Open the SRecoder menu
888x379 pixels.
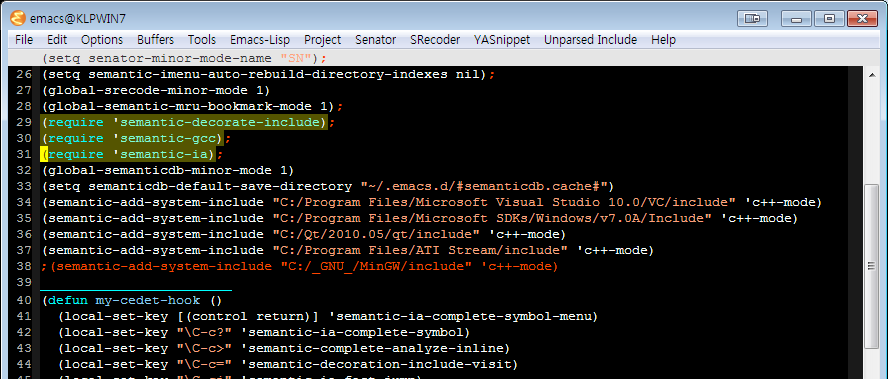coord(435,40)
